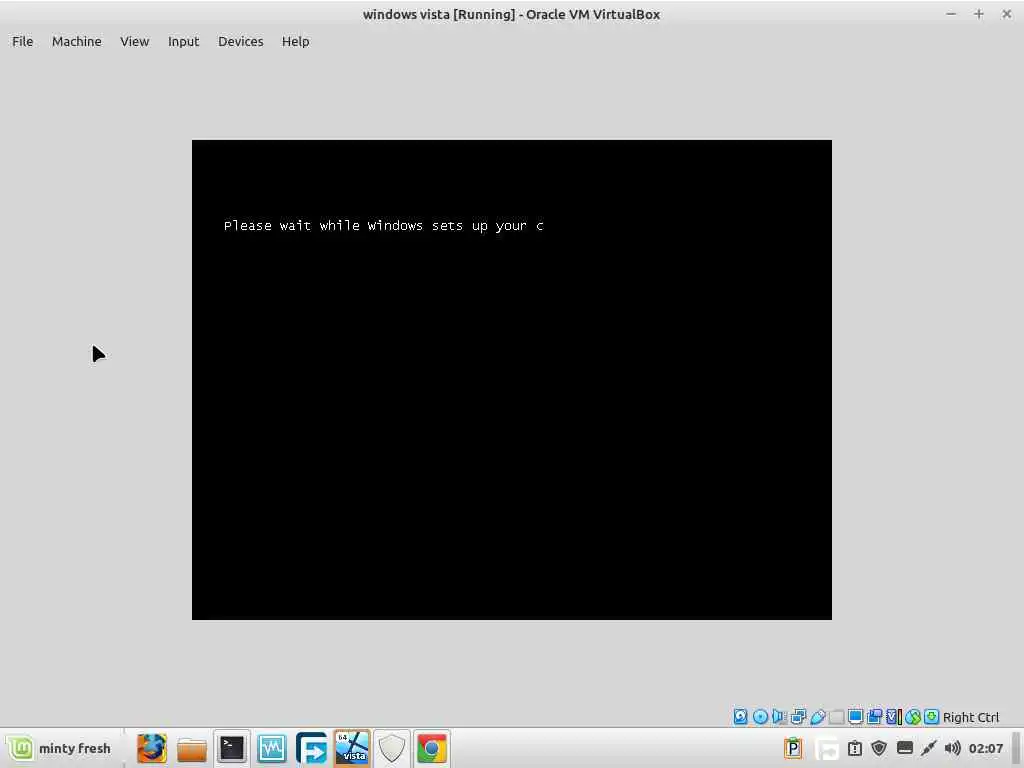Open the keyboard tray icon
Viewport: 1024px width, 768px height.
pyautogui.click(x=904, y=748)
